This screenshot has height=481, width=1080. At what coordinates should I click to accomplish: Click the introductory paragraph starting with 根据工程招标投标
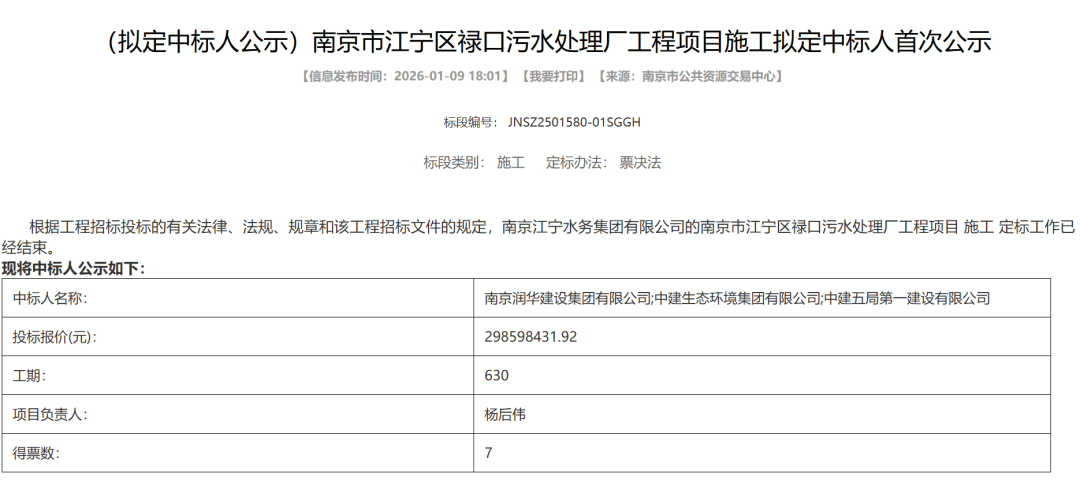(x=540, y=237)
